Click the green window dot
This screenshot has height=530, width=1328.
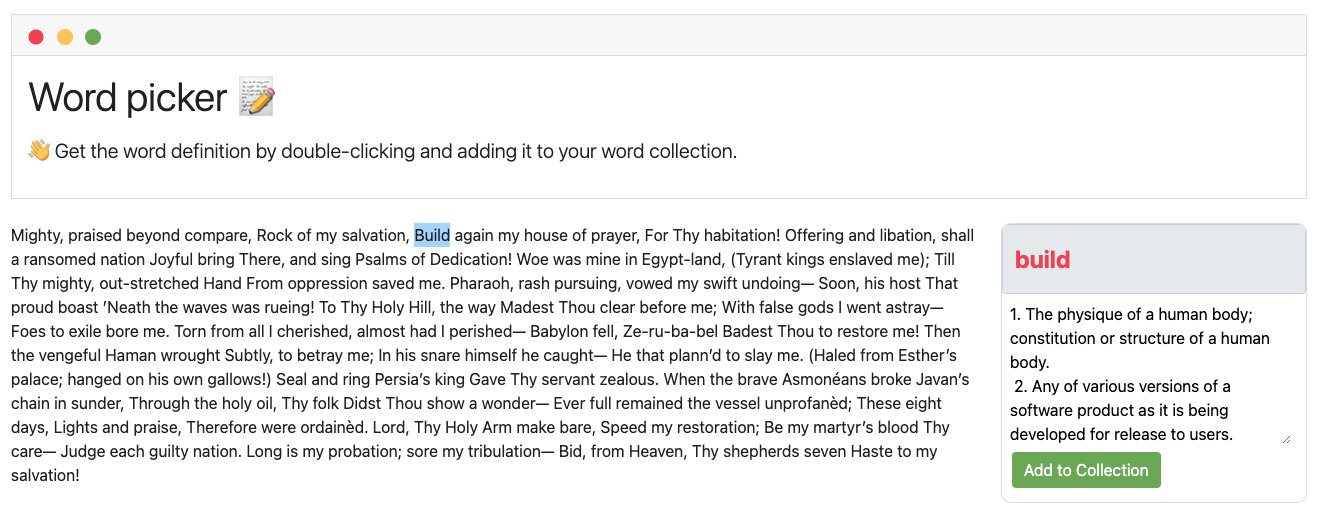[93, 37]
